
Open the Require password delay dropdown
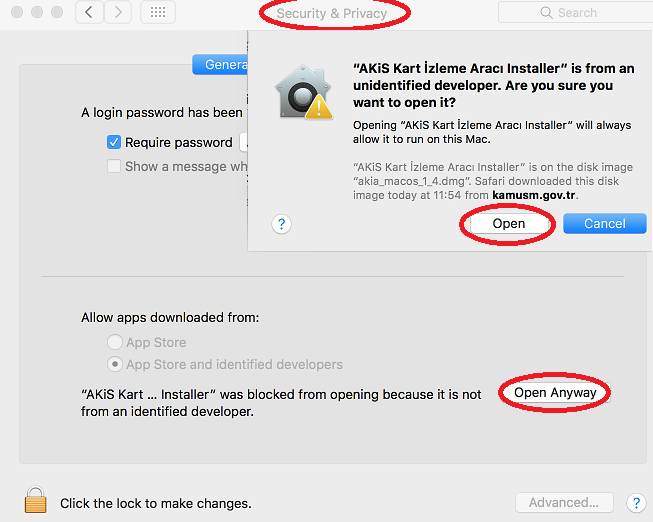pos(244,142)
